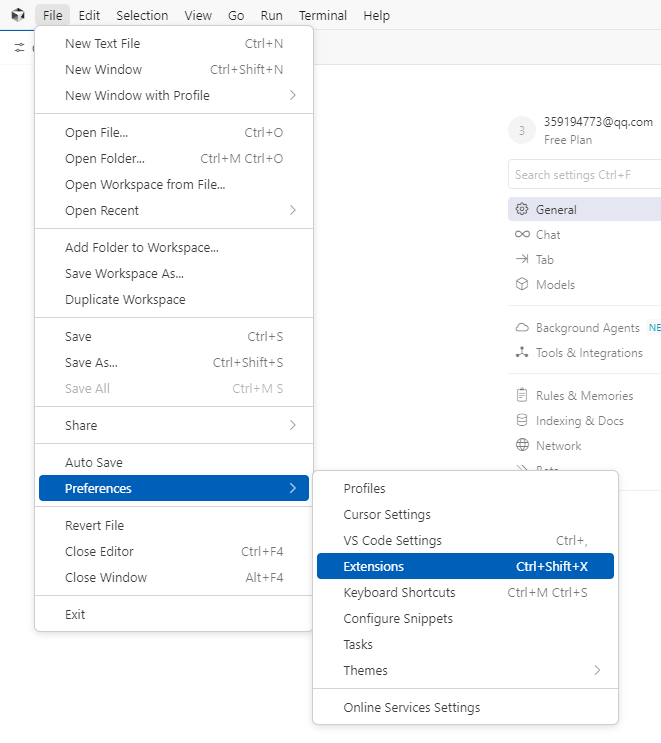
Task: Click the Cursor Settings menu entry
Action: coord(387,515)
